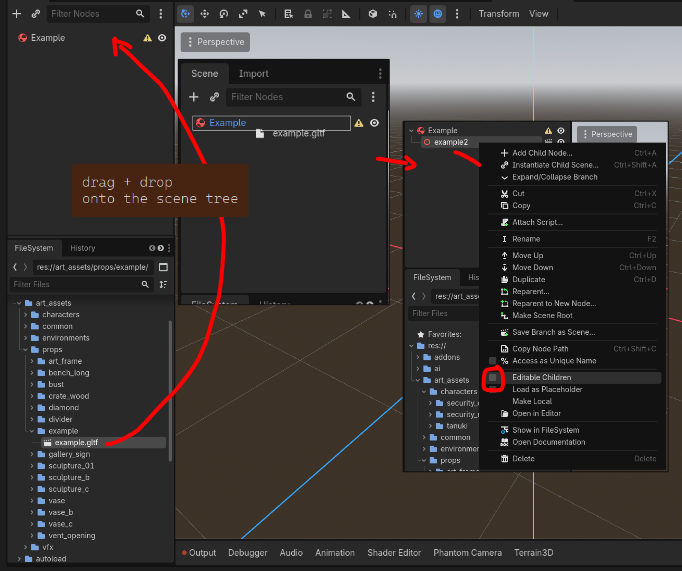Enable the Editable Children checkbox

492,378
